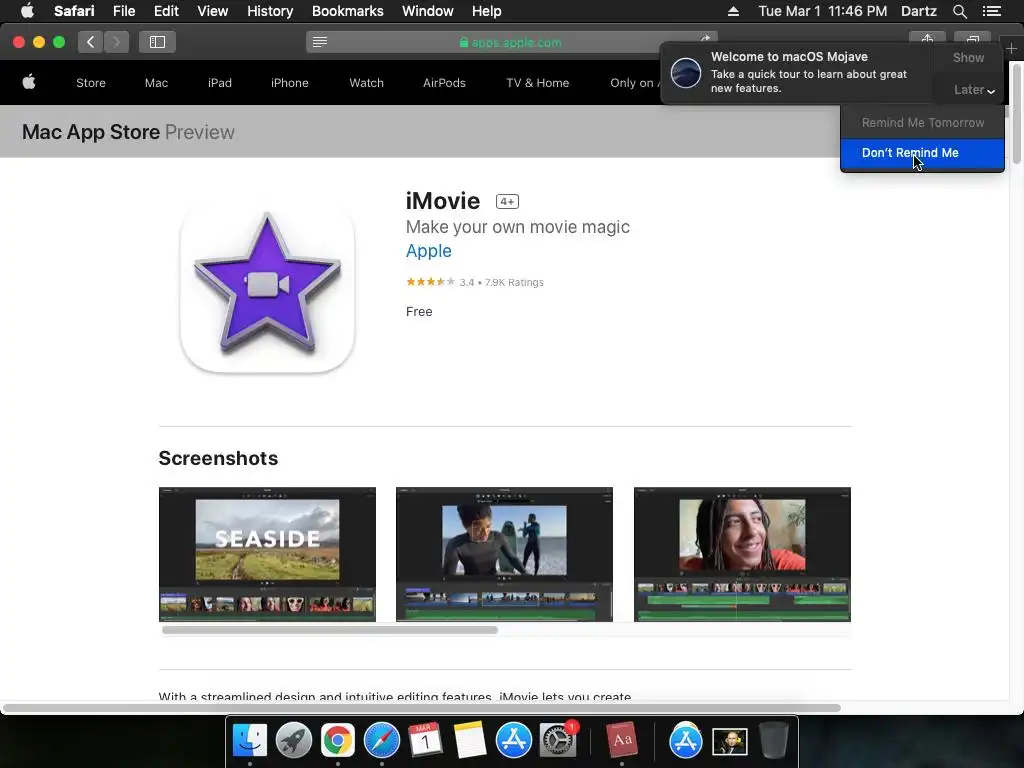Launch Google Chrome from the Dock
This screenshot has height=768, width=1024.
click(x=337, y=740)
